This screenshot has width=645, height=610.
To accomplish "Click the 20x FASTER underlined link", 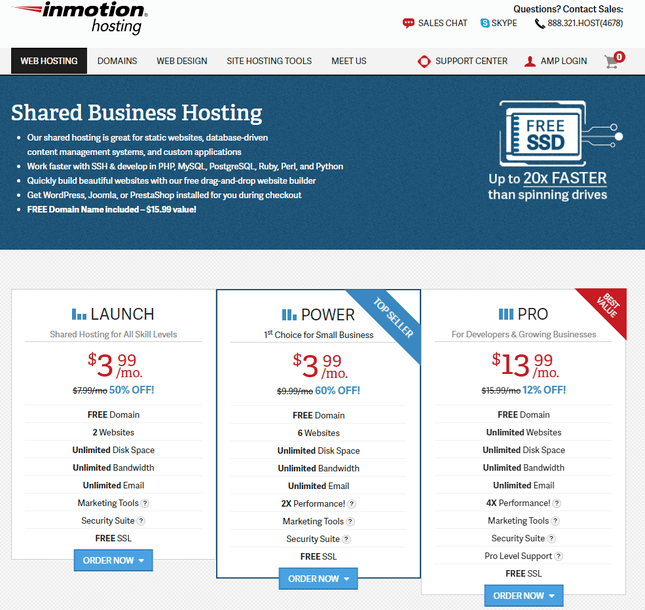I will pos(565,178).
